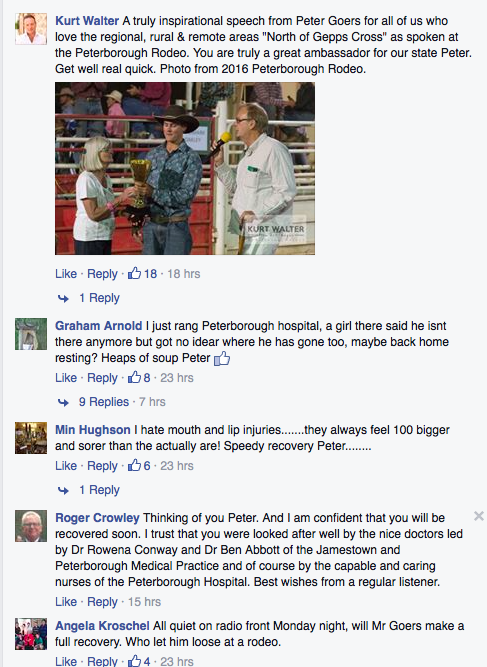Reply to Roger Crowley's comment

coord(102,602)
